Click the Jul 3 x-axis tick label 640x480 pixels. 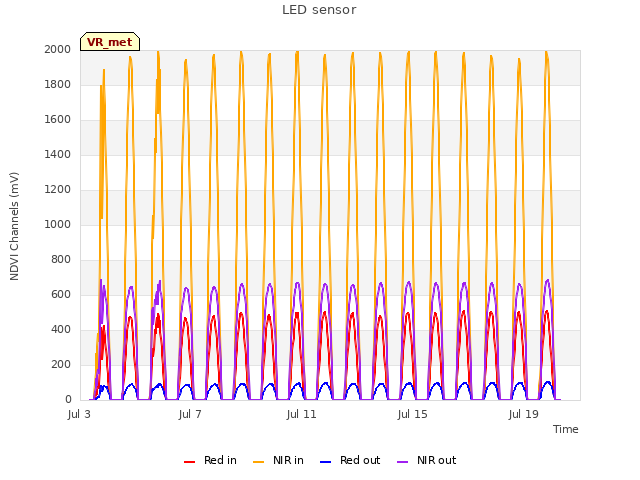pos(79,414)
